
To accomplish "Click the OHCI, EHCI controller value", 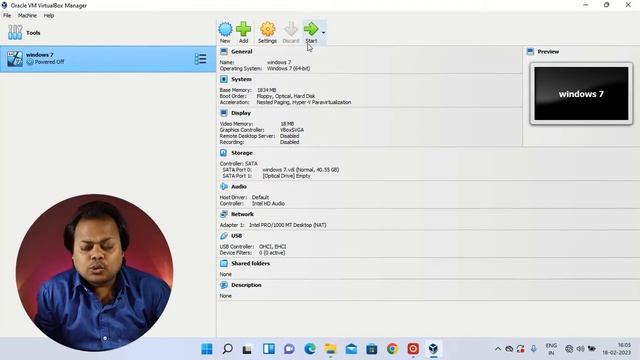I will coord(272,247).
